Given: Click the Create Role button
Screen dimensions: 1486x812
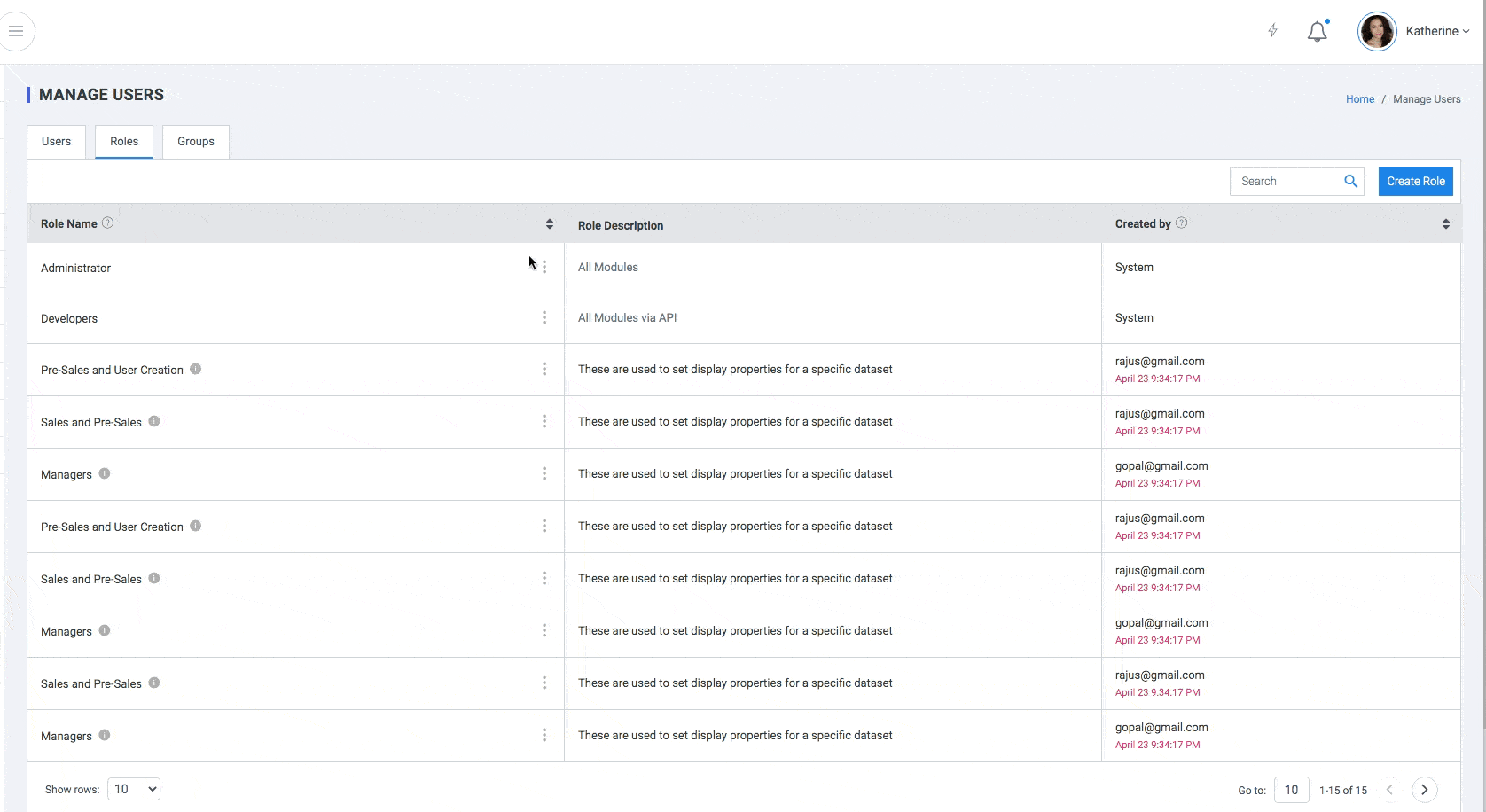Looking at the screenshot, I should click(1416, 181).
